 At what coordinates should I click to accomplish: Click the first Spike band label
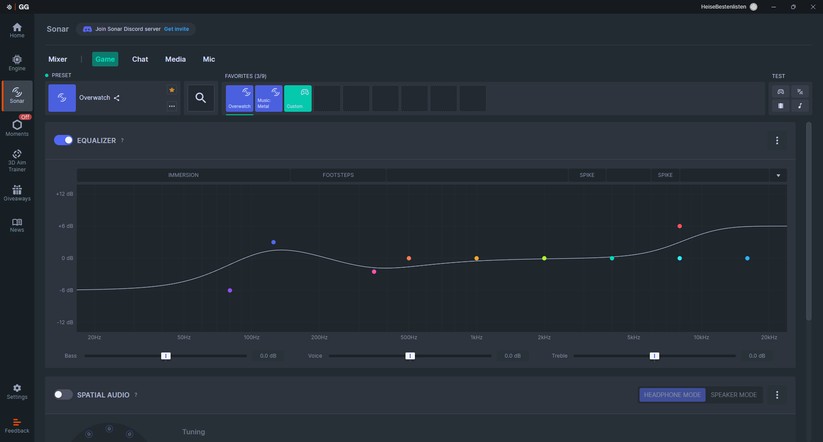tap(587, 175)
